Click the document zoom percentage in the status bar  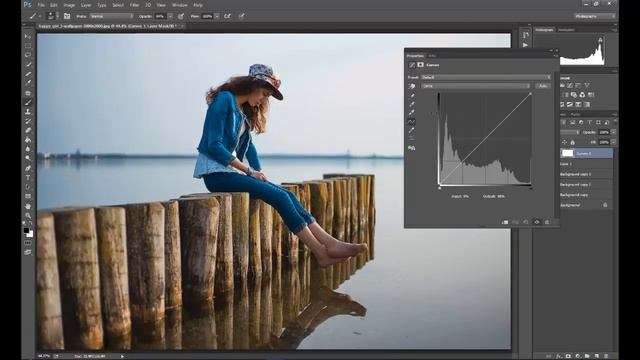(x=43, y=356)
